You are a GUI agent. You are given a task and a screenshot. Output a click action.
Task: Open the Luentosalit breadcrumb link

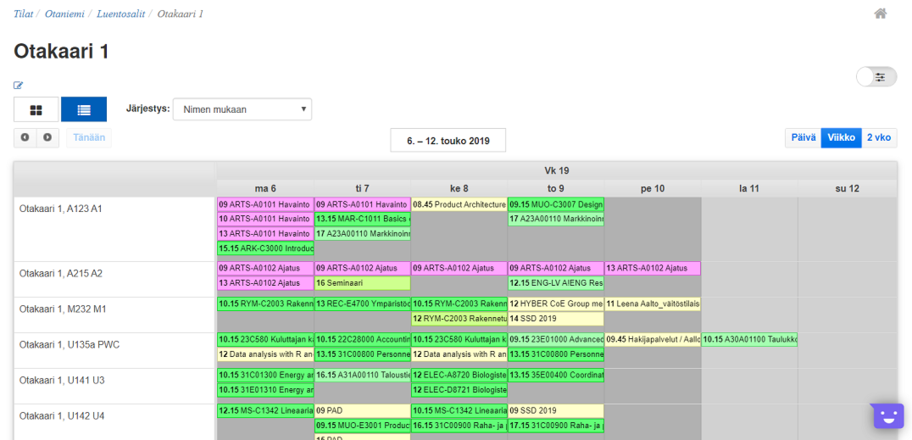tap(120, 14)
